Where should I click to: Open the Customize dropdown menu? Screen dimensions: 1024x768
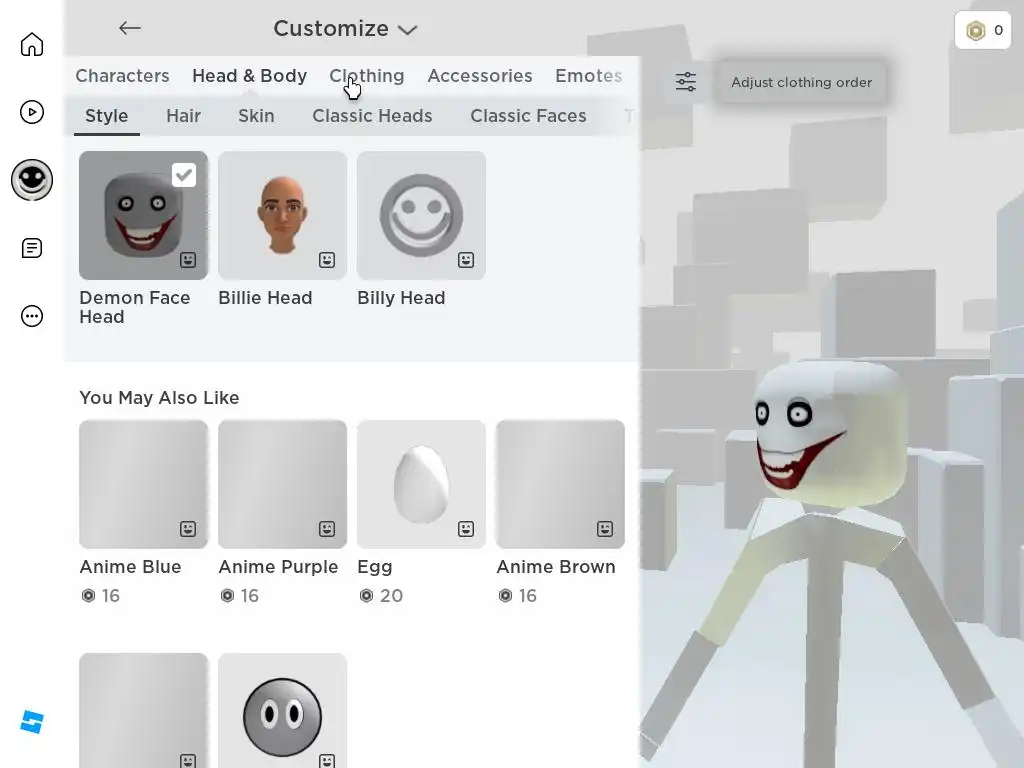click(345, 29)
